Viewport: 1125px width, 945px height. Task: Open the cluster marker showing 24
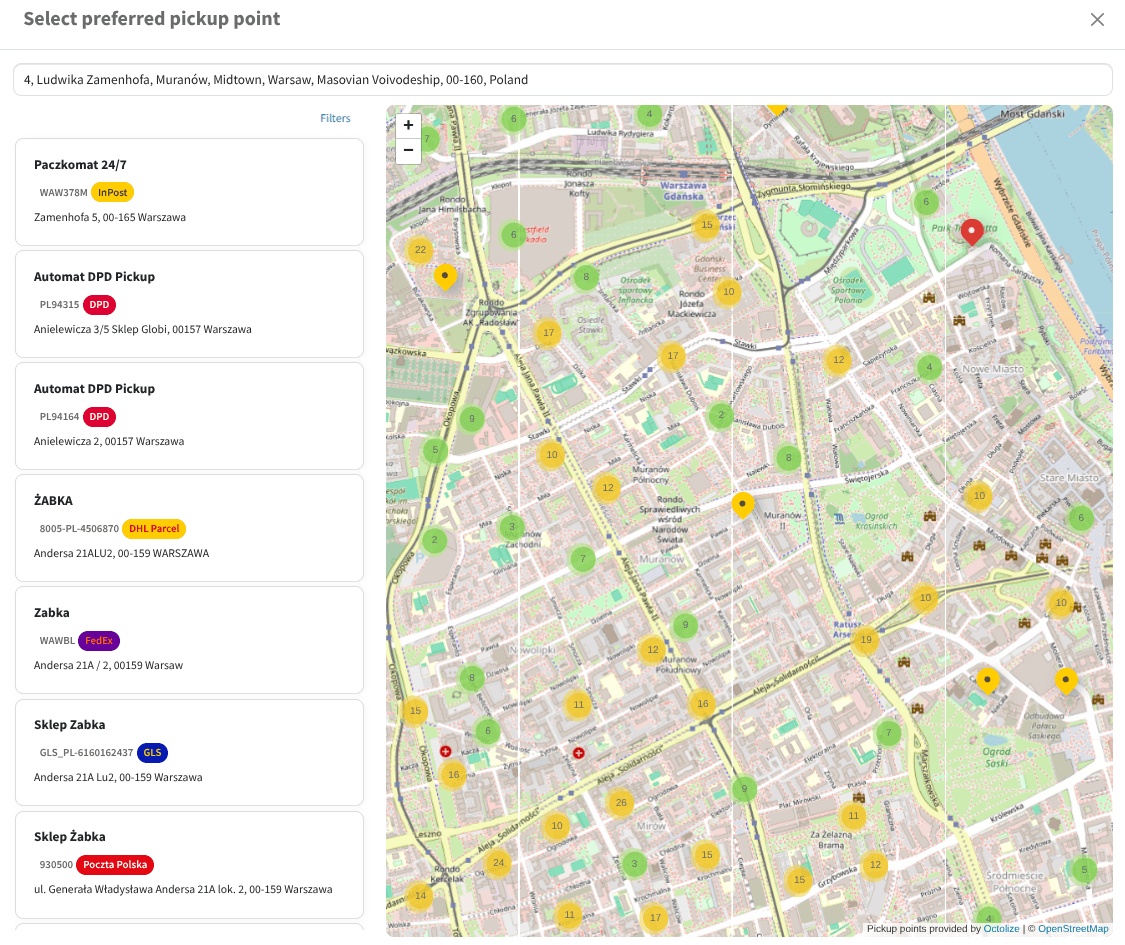pyautogui.click(x=499, y=862)
